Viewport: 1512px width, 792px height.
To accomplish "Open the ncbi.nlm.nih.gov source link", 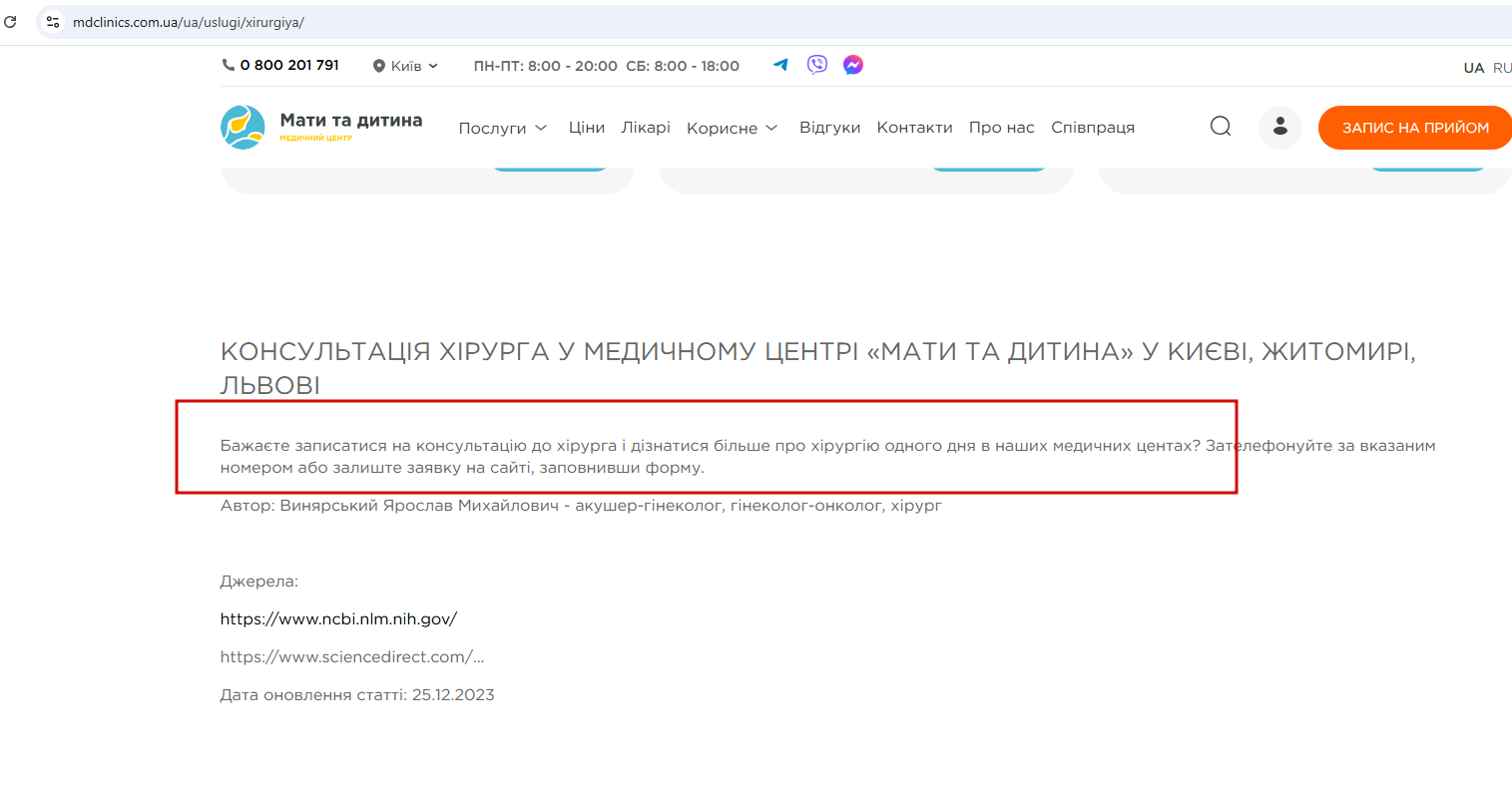I will coord(338,618).
